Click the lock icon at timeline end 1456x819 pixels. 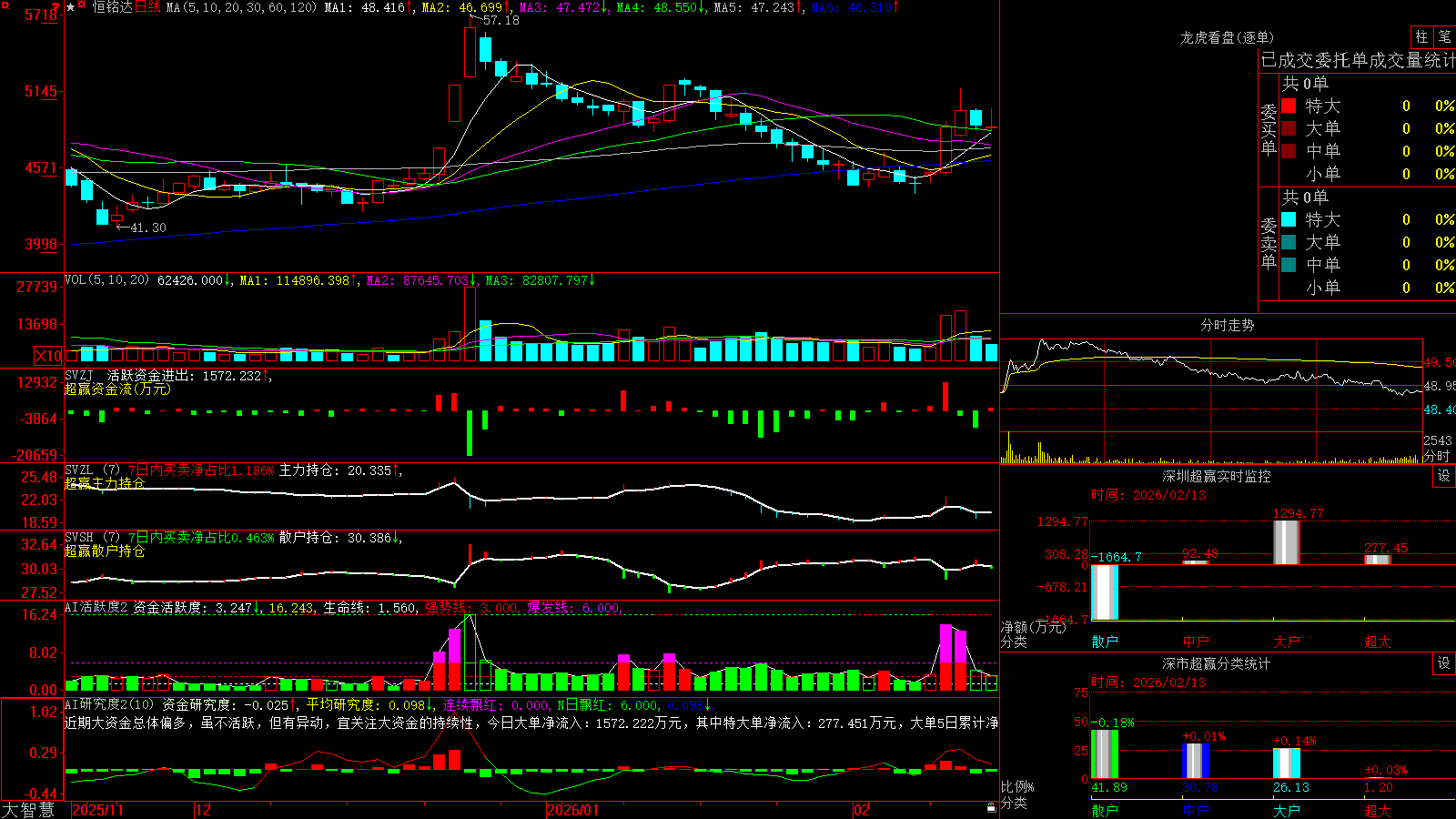pos(991,808)
